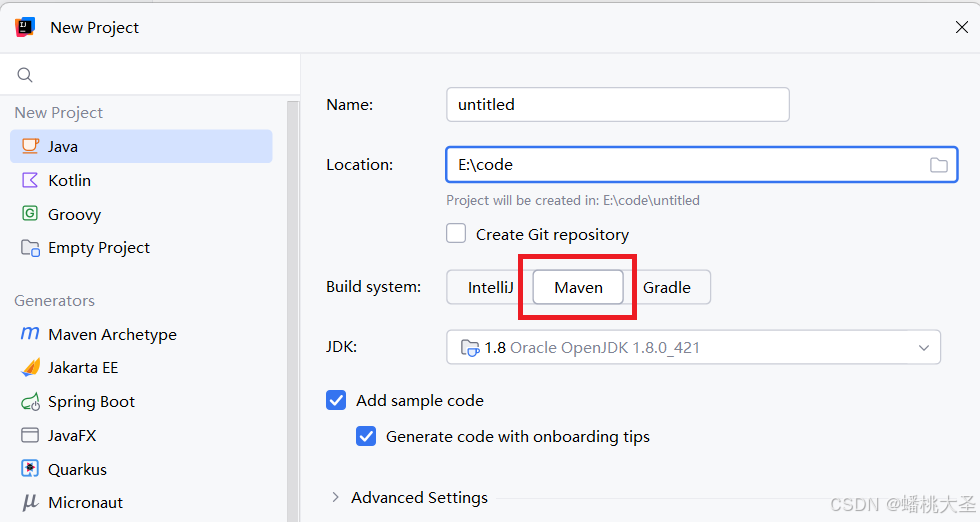Image resolution: width=980 pixels, height=522 pixels.
Task: Uncheck Add sample code
Action: coord(336,400)
